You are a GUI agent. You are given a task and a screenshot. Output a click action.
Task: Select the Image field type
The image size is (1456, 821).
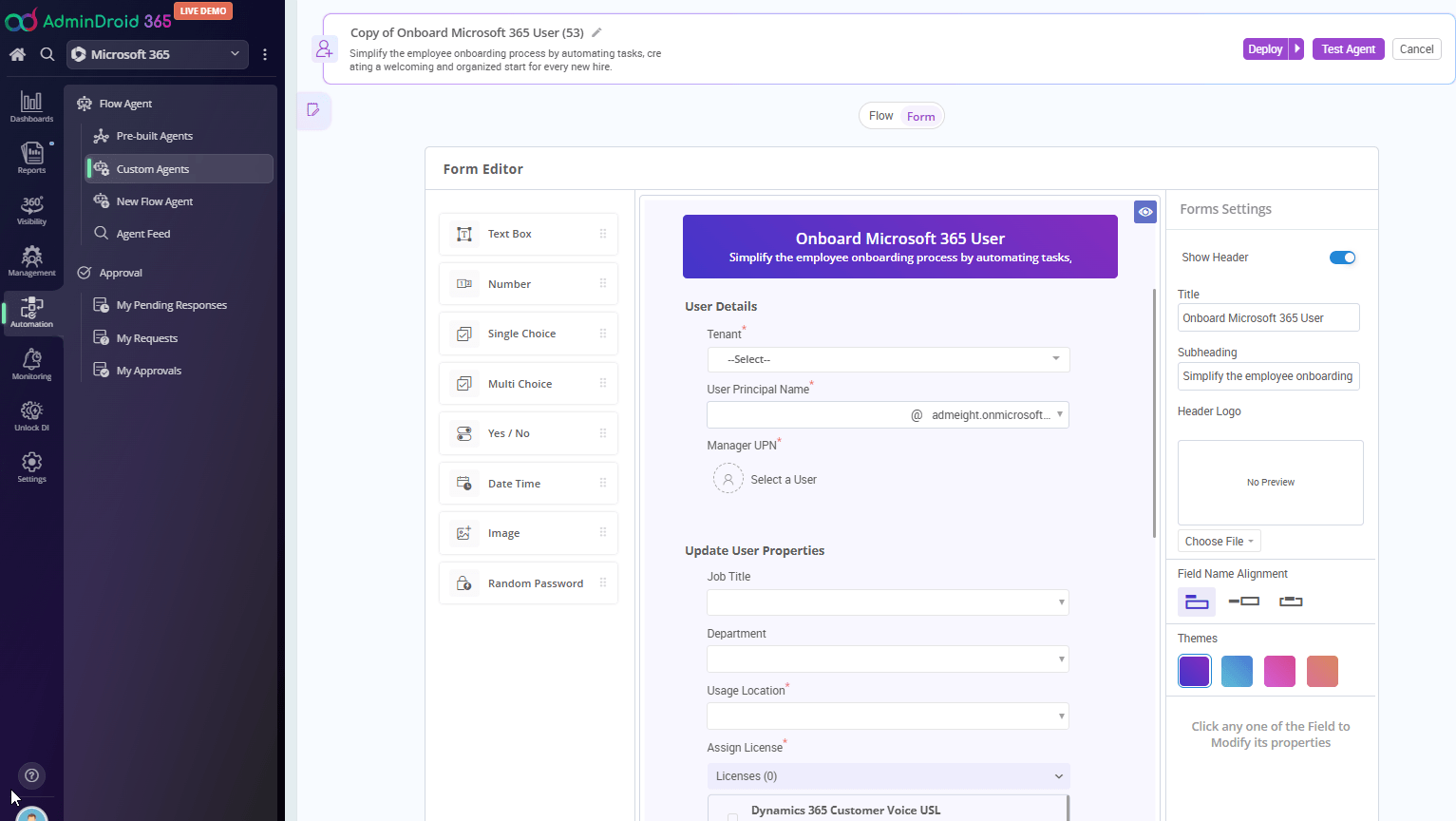point(528,533)
